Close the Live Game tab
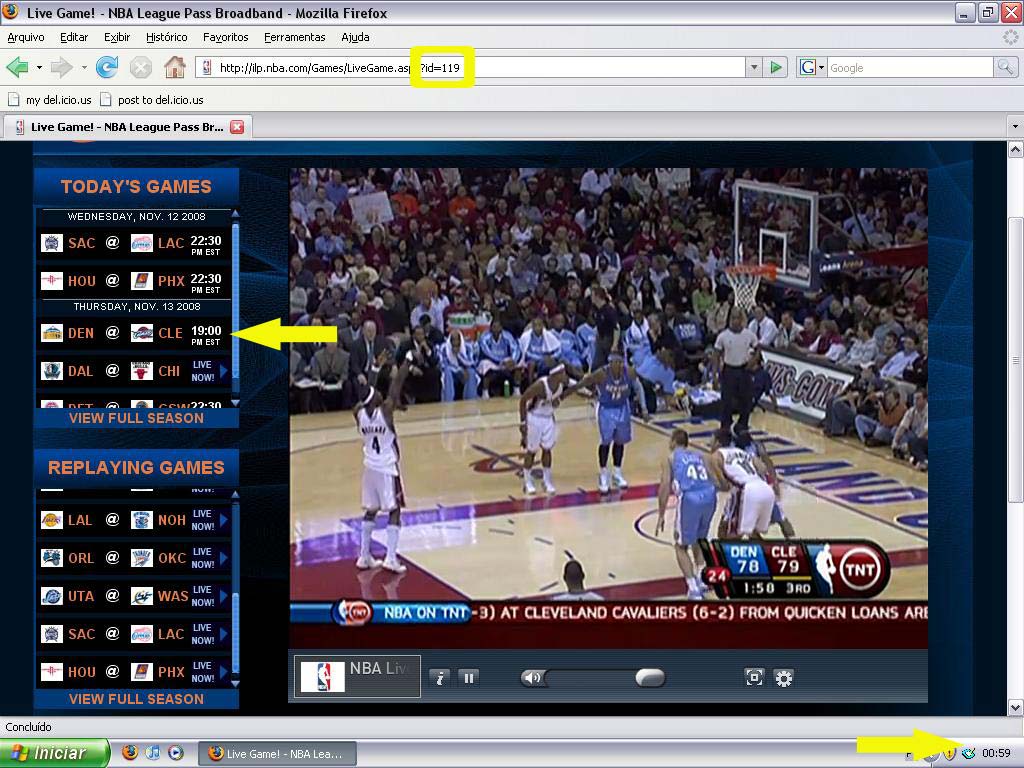 point(237,127)
